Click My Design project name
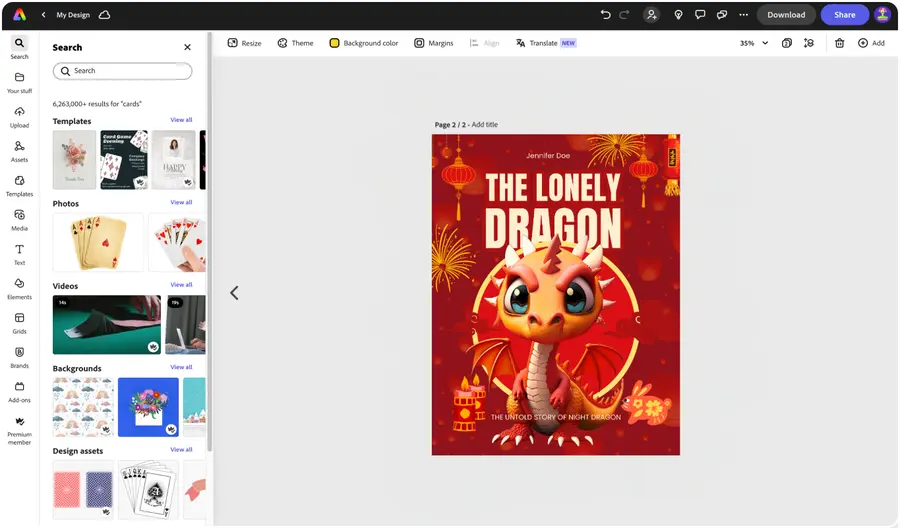This screenshot has height=528, width=900. click(x=73, y=15)
